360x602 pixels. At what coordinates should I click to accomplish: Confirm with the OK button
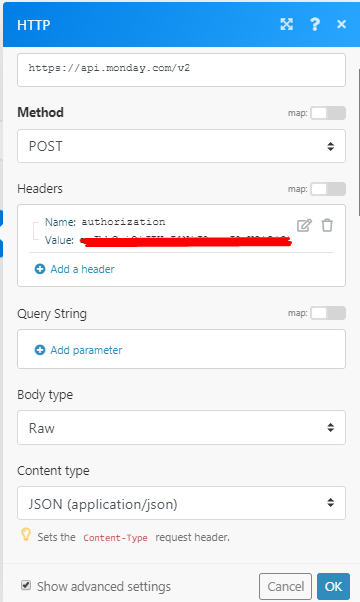[334, 586]
